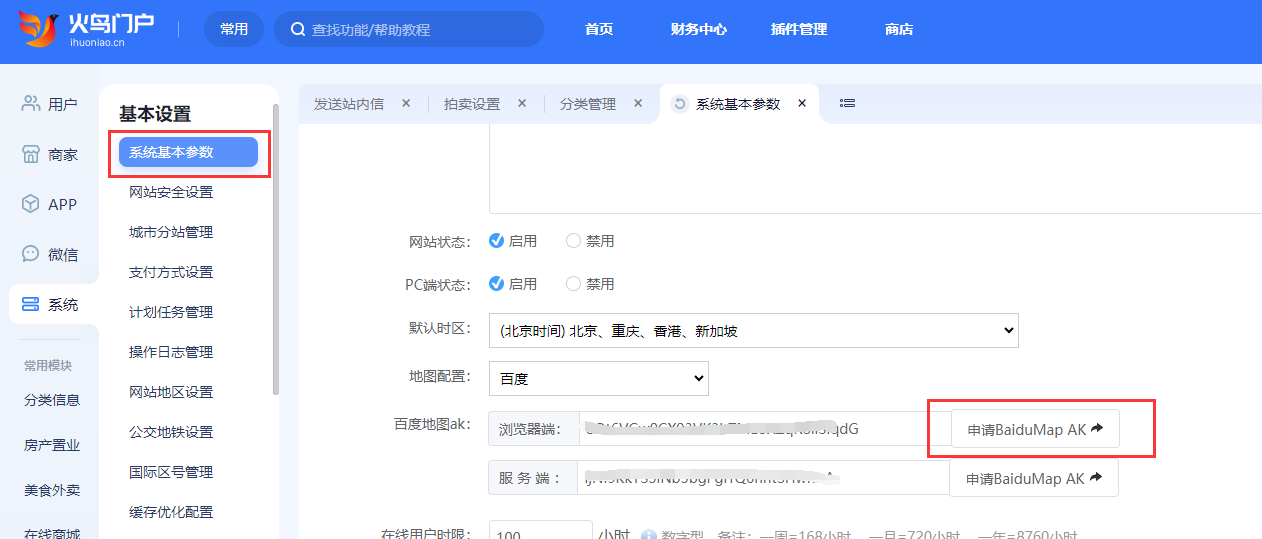The width and height of the screenshot is (1262, 539).
Task: Open the 微信 sidebar section
Action: [x=49, y=254]
